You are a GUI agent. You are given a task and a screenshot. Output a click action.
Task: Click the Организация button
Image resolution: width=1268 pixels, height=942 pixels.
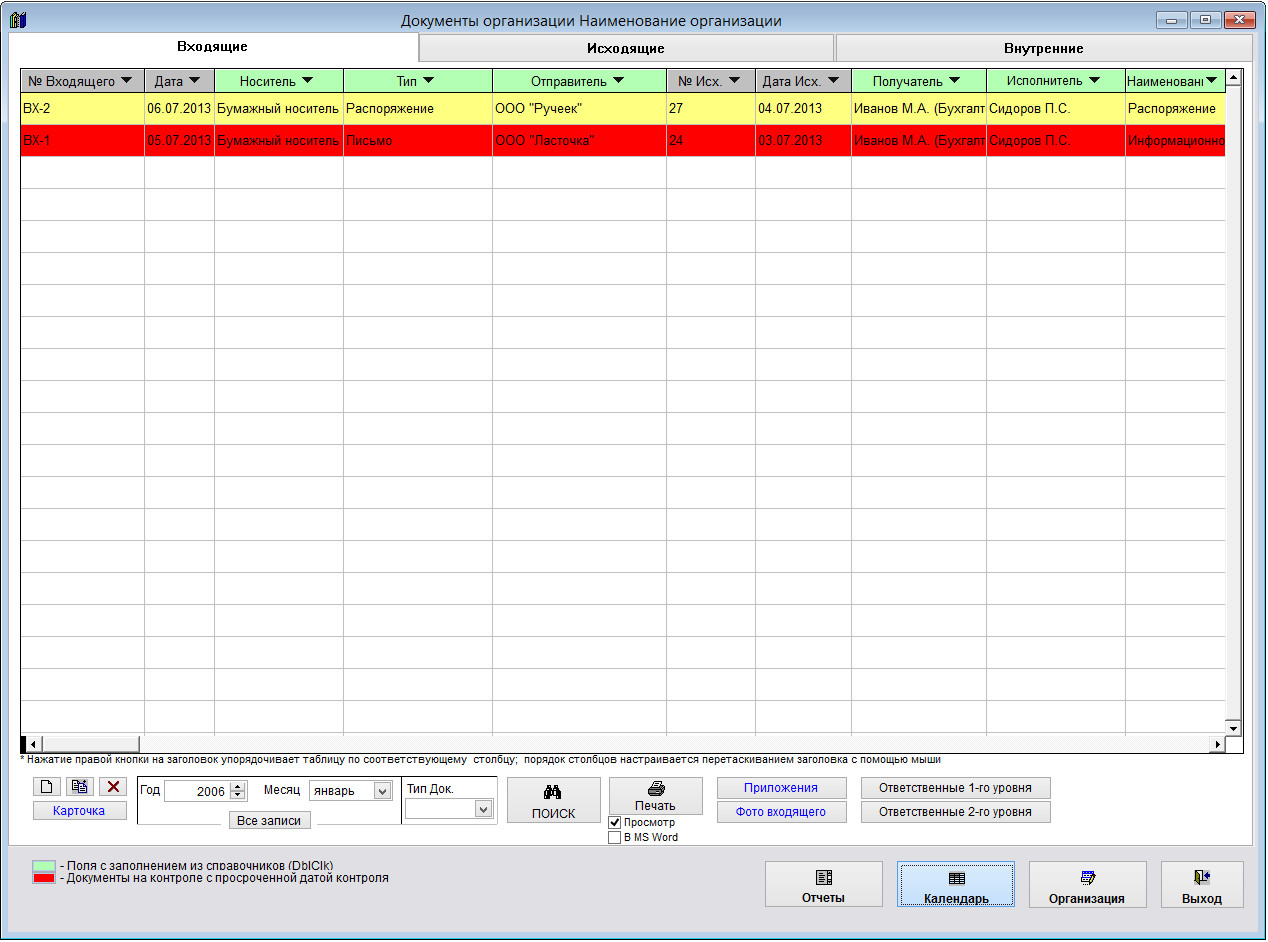(1086, 885)
